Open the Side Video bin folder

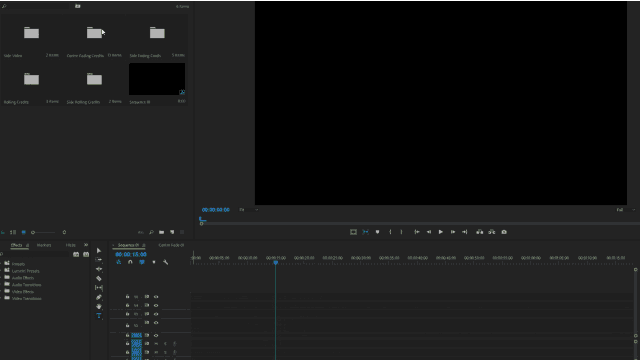click(31, 33)
